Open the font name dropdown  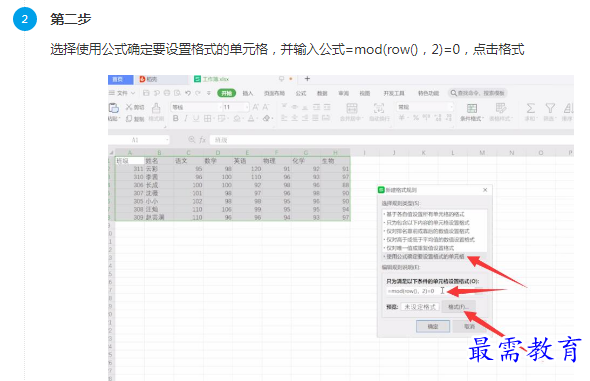(220, 107)
